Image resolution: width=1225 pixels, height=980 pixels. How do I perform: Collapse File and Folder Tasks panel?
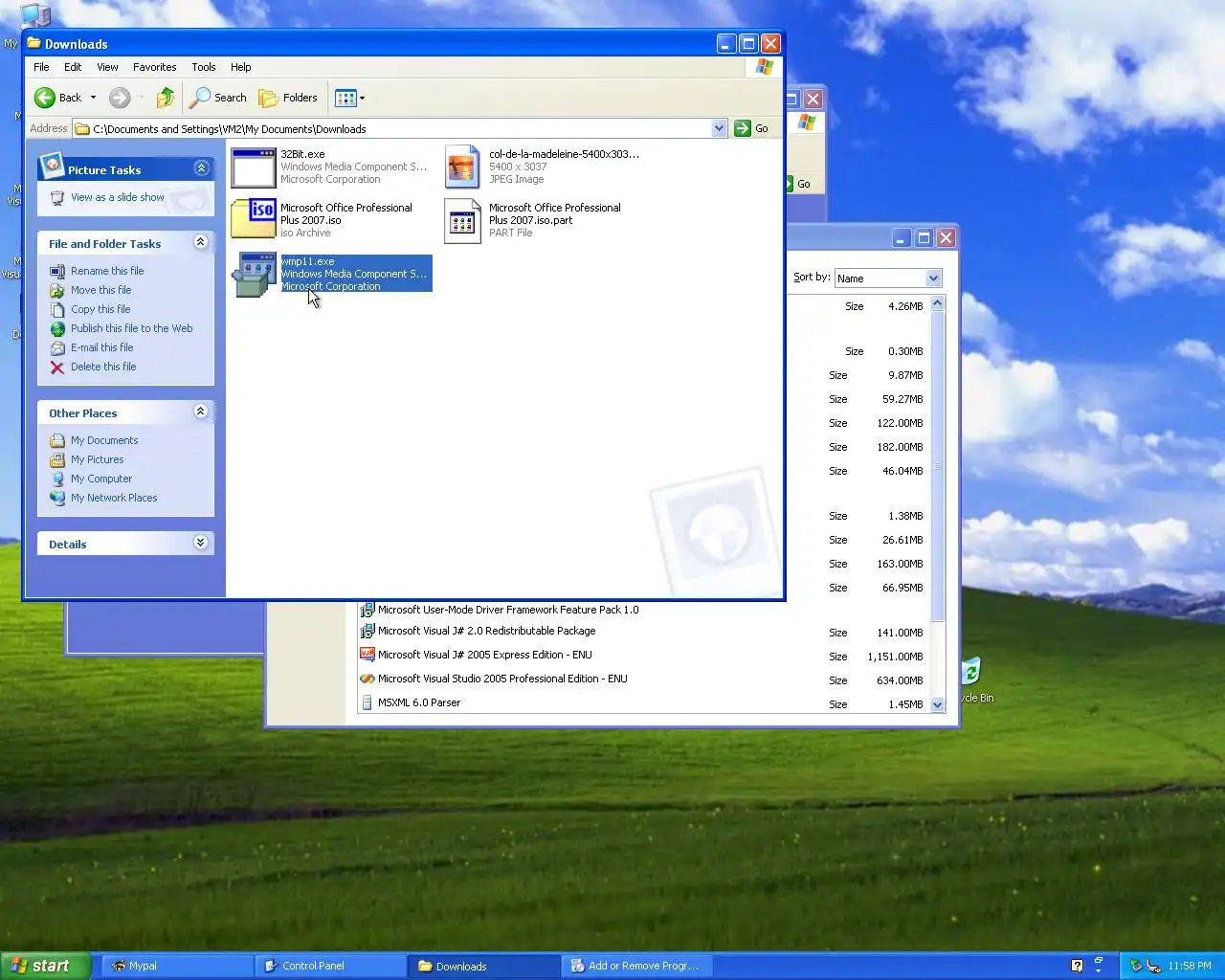[201, 242]
